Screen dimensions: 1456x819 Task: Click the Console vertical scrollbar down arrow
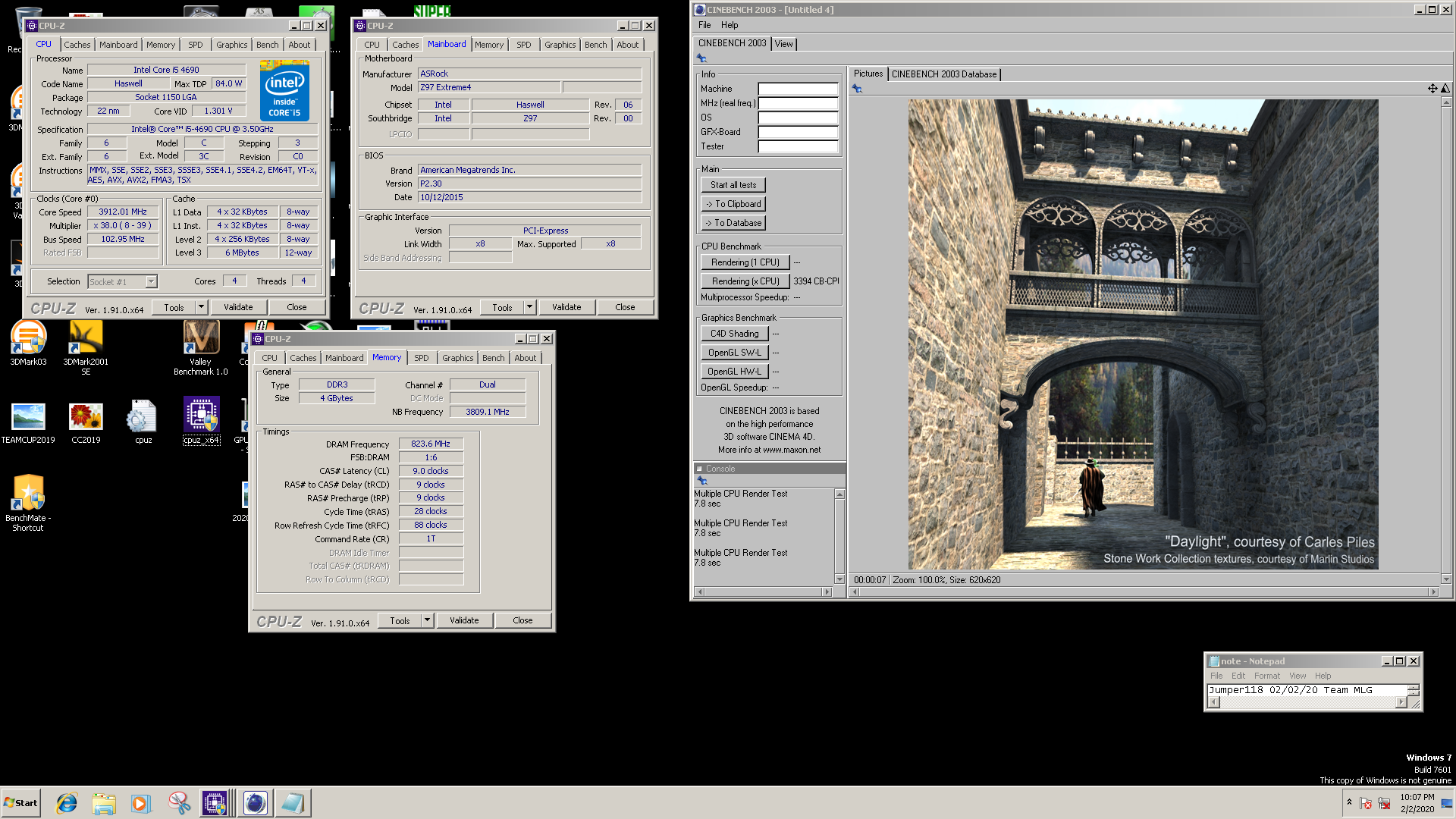(839, 579)
